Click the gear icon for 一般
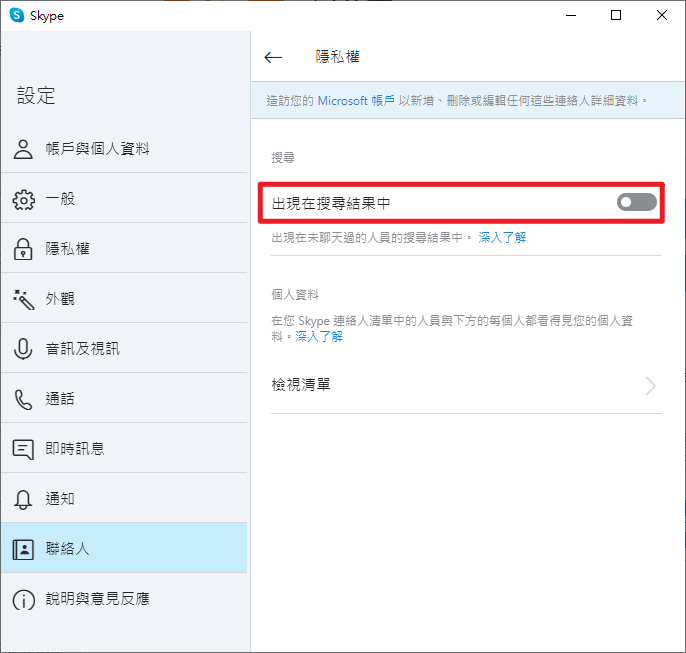686x653 pixels. (23, 199)
